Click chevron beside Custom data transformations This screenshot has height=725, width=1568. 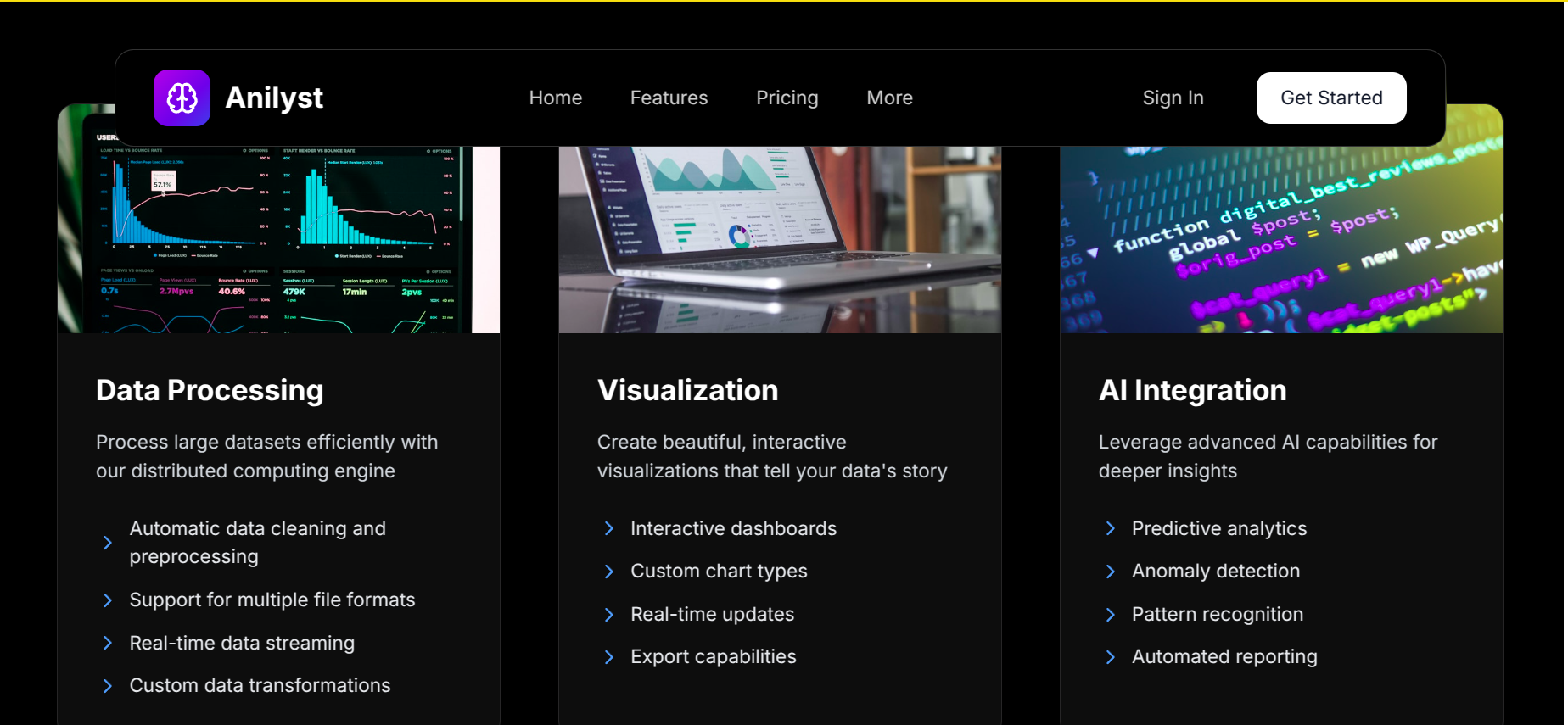(x=107, y=686)
